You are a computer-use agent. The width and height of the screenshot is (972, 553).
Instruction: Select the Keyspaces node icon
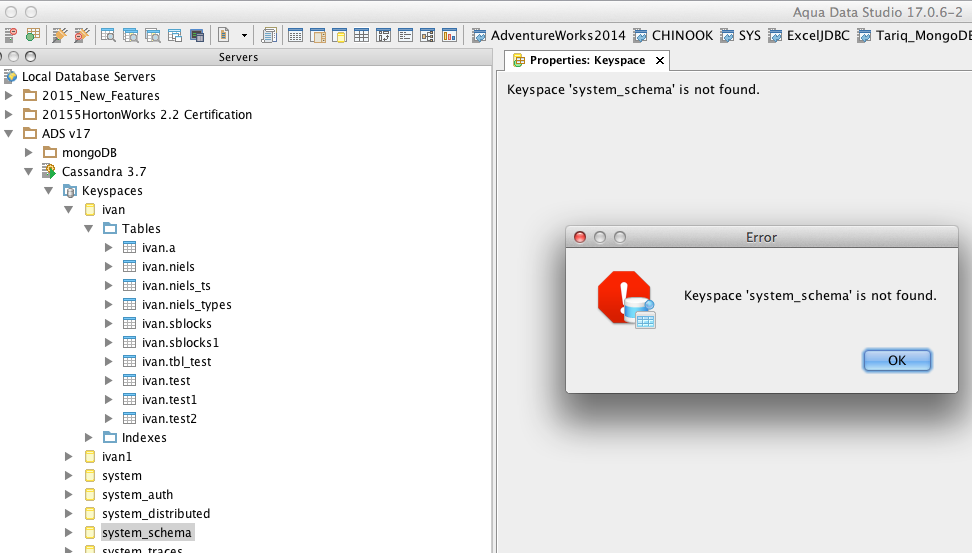(x=69, y=190)
